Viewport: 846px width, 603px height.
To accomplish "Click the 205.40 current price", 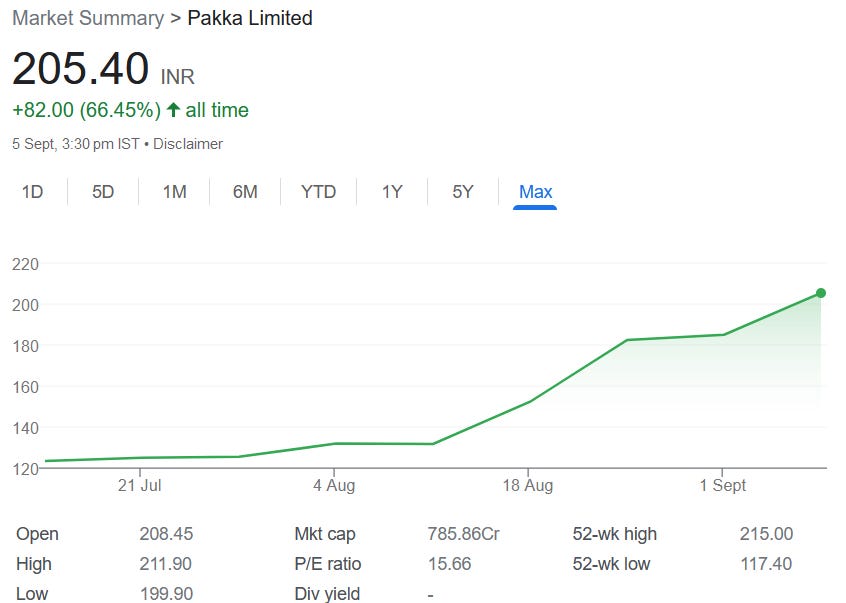I will [x=80, y=68].
